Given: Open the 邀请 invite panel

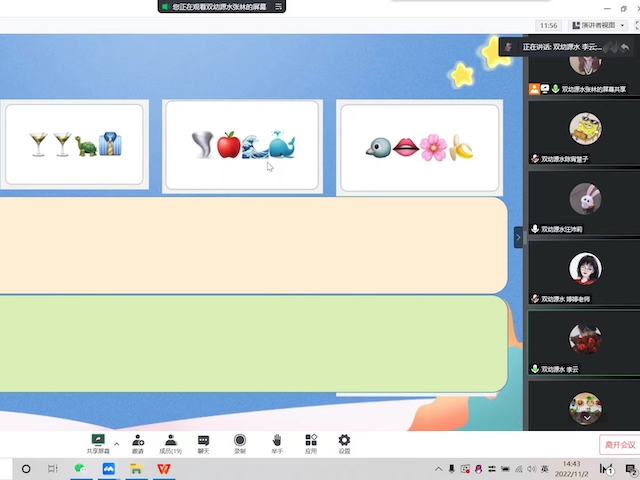Looking at the screenshot, I should [x=138, y=444].
